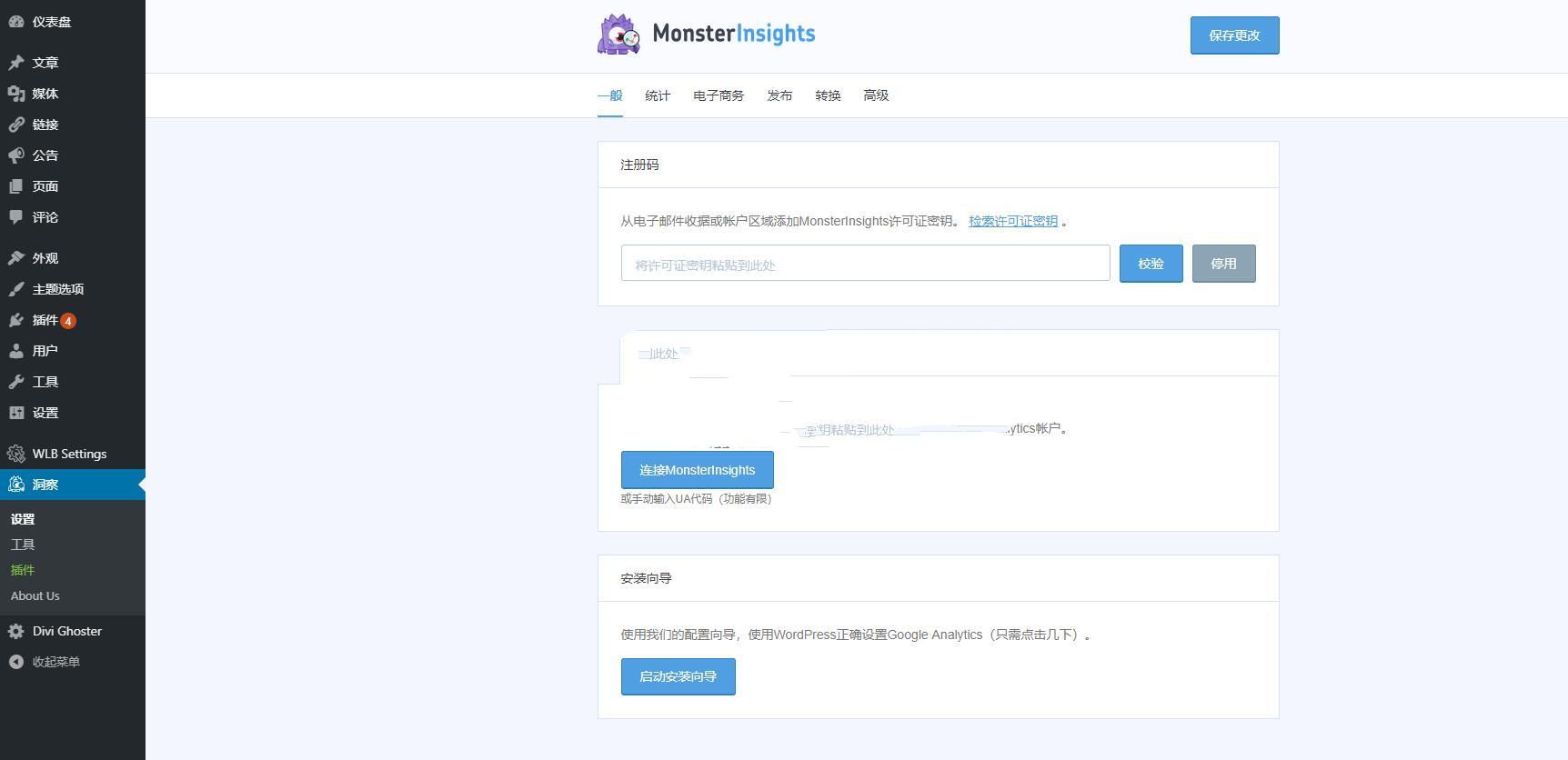Image resolution: width=1568 pixels, height=760 pixels.
Task: Open media library via 媒体 icon
Action: coord(16,94)
